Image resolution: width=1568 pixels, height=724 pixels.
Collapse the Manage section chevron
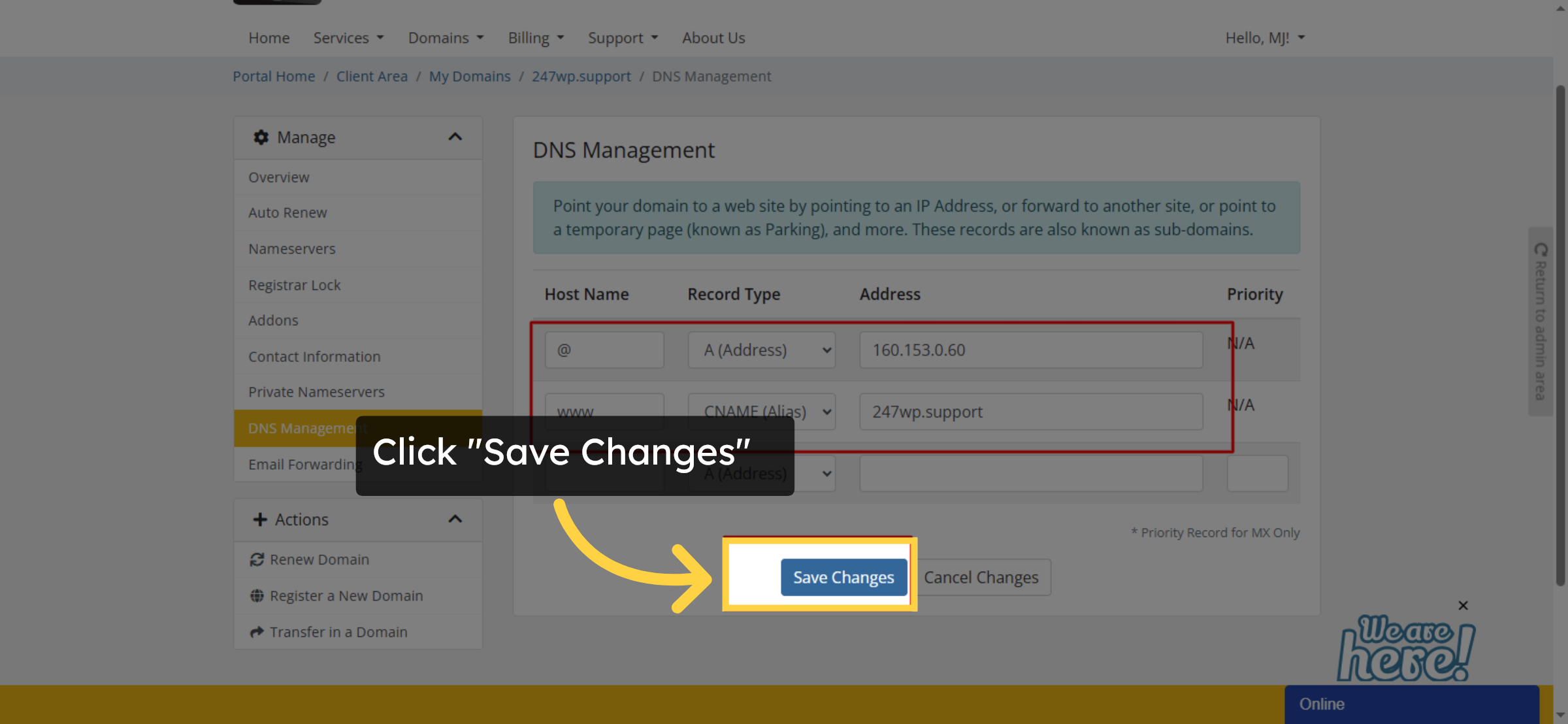[x=455, y=137]
